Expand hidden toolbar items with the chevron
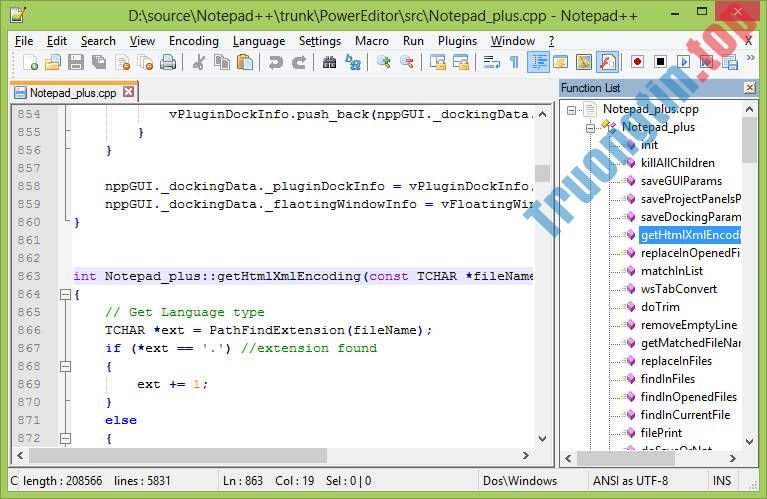Viewport: 767px width, 499px height. click(x=750, y=58)
